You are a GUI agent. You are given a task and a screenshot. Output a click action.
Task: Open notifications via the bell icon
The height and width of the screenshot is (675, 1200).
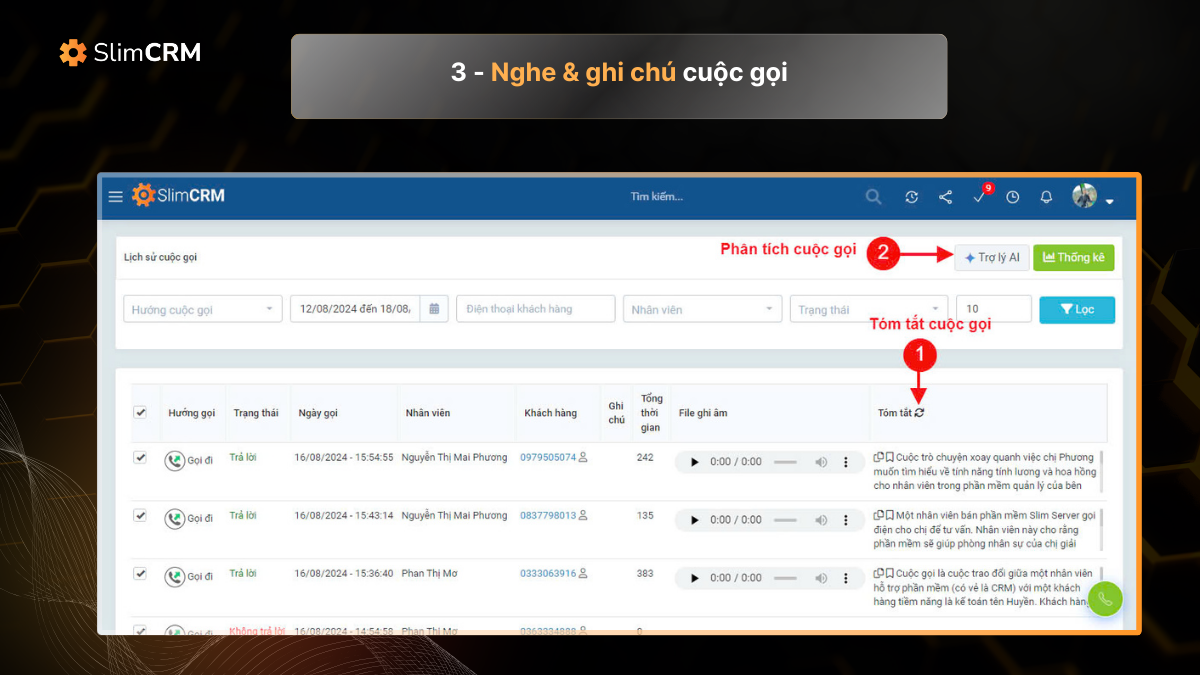(x=1045, y=197)
